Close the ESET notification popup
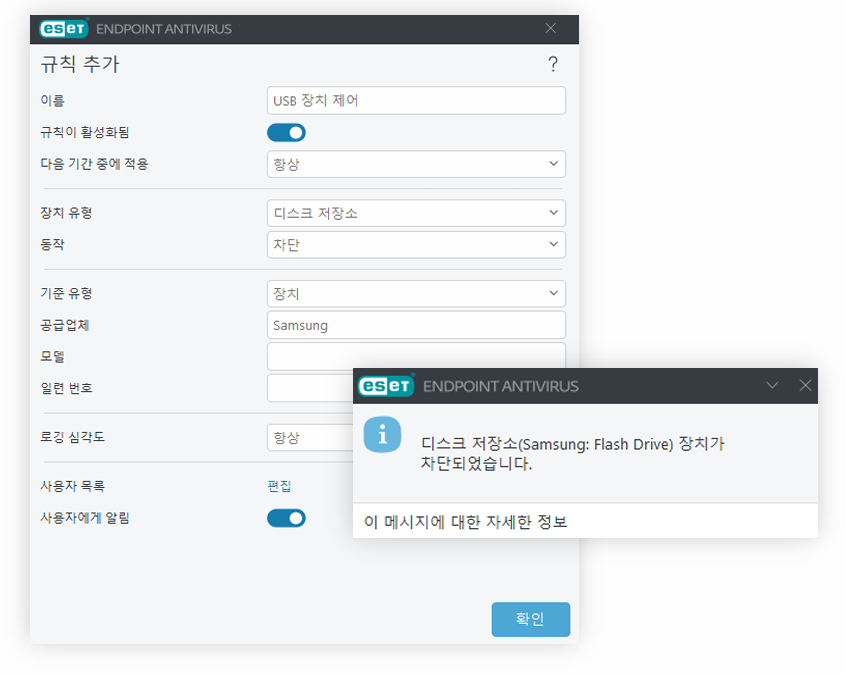The height and width of the screenshot is (675, 845). pyautogui.click(x=805, y=385)
